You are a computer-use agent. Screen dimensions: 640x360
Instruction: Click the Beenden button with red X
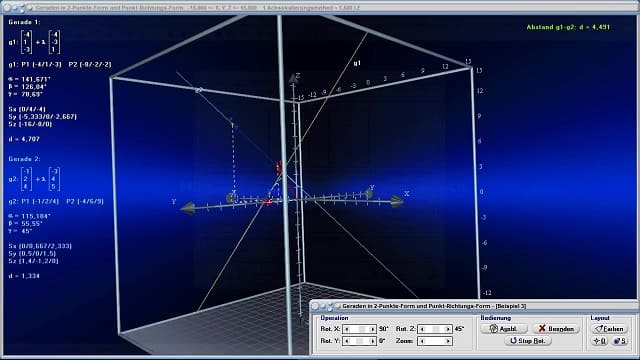click(556, 329)
